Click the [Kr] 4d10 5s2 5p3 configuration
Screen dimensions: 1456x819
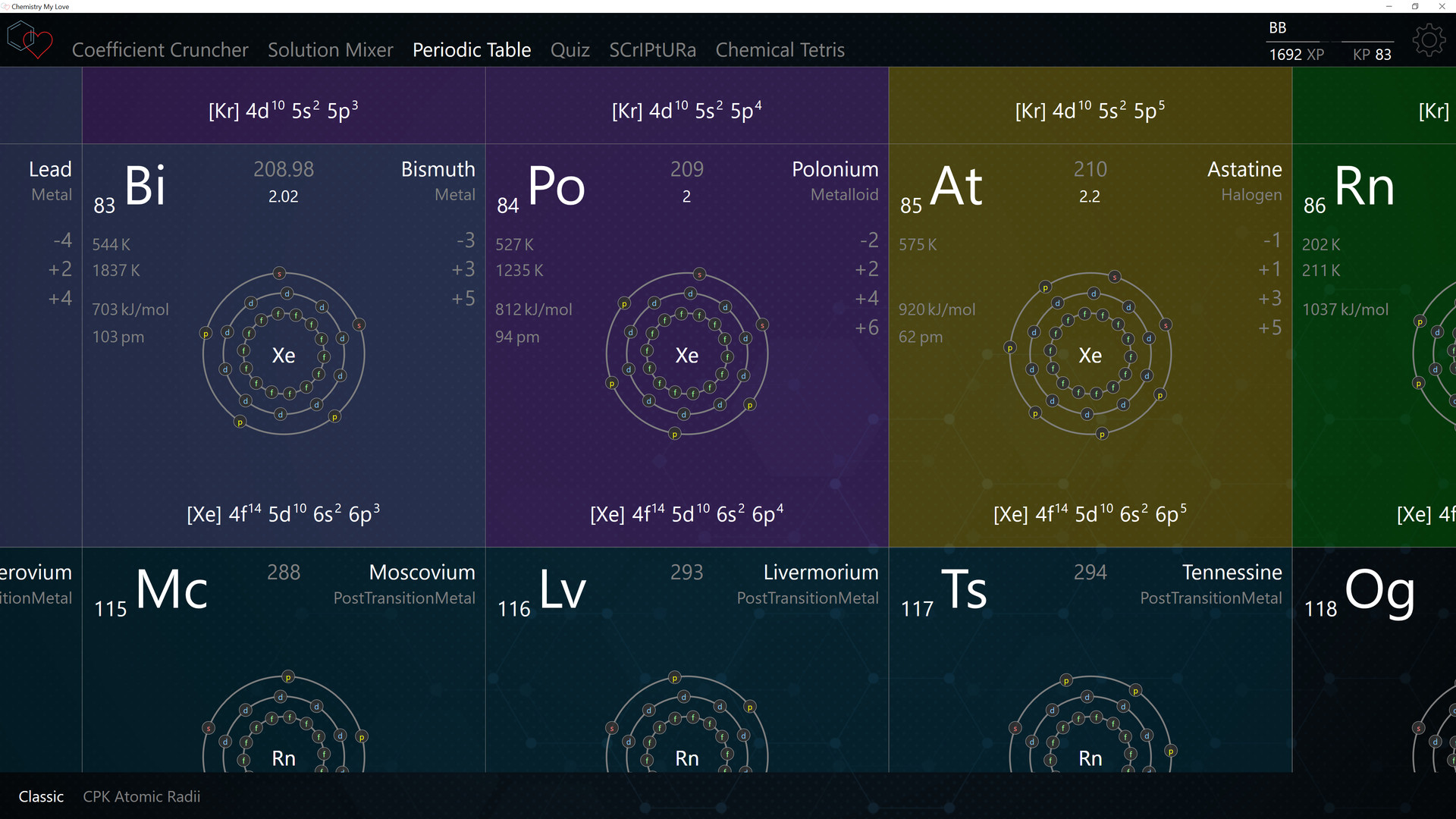point(284,110)
